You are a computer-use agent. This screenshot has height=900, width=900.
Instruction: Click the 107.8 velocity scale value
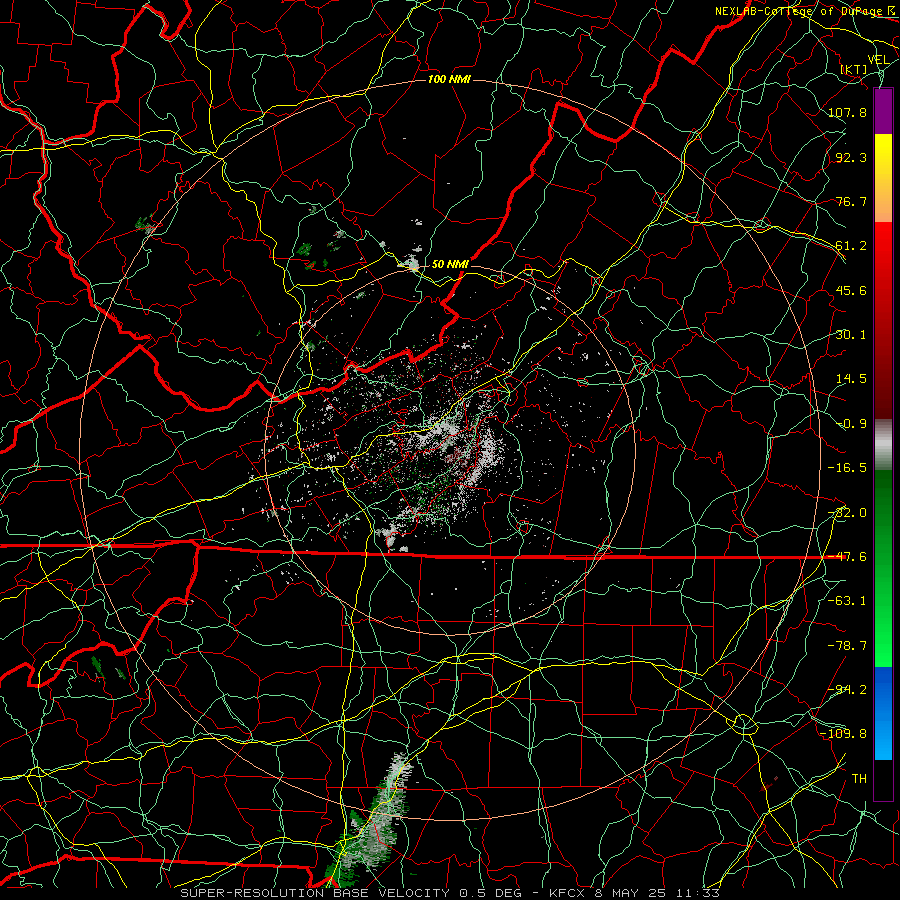(x=847, y=112)
